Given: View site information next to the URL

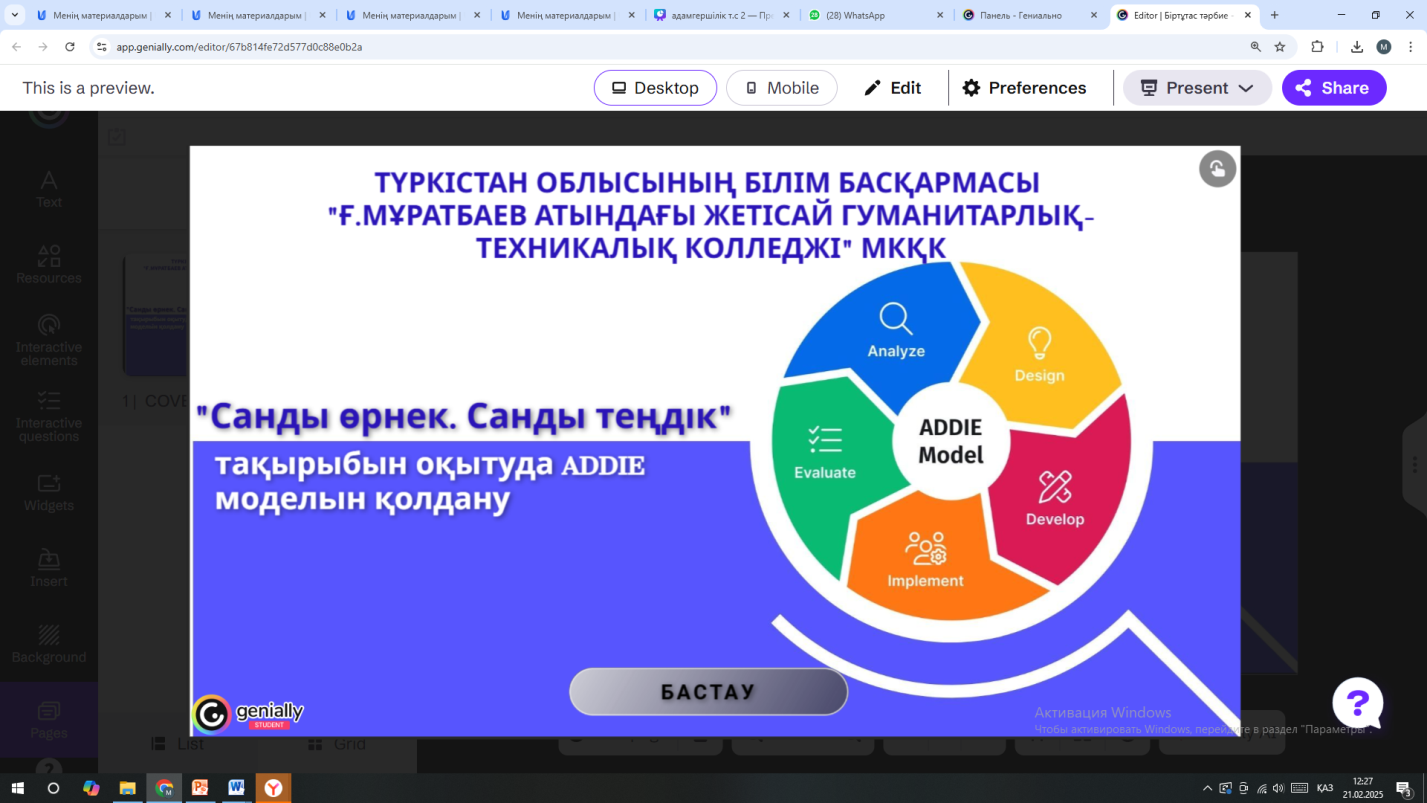Looking at the screenshot, I should coord(101,47).
